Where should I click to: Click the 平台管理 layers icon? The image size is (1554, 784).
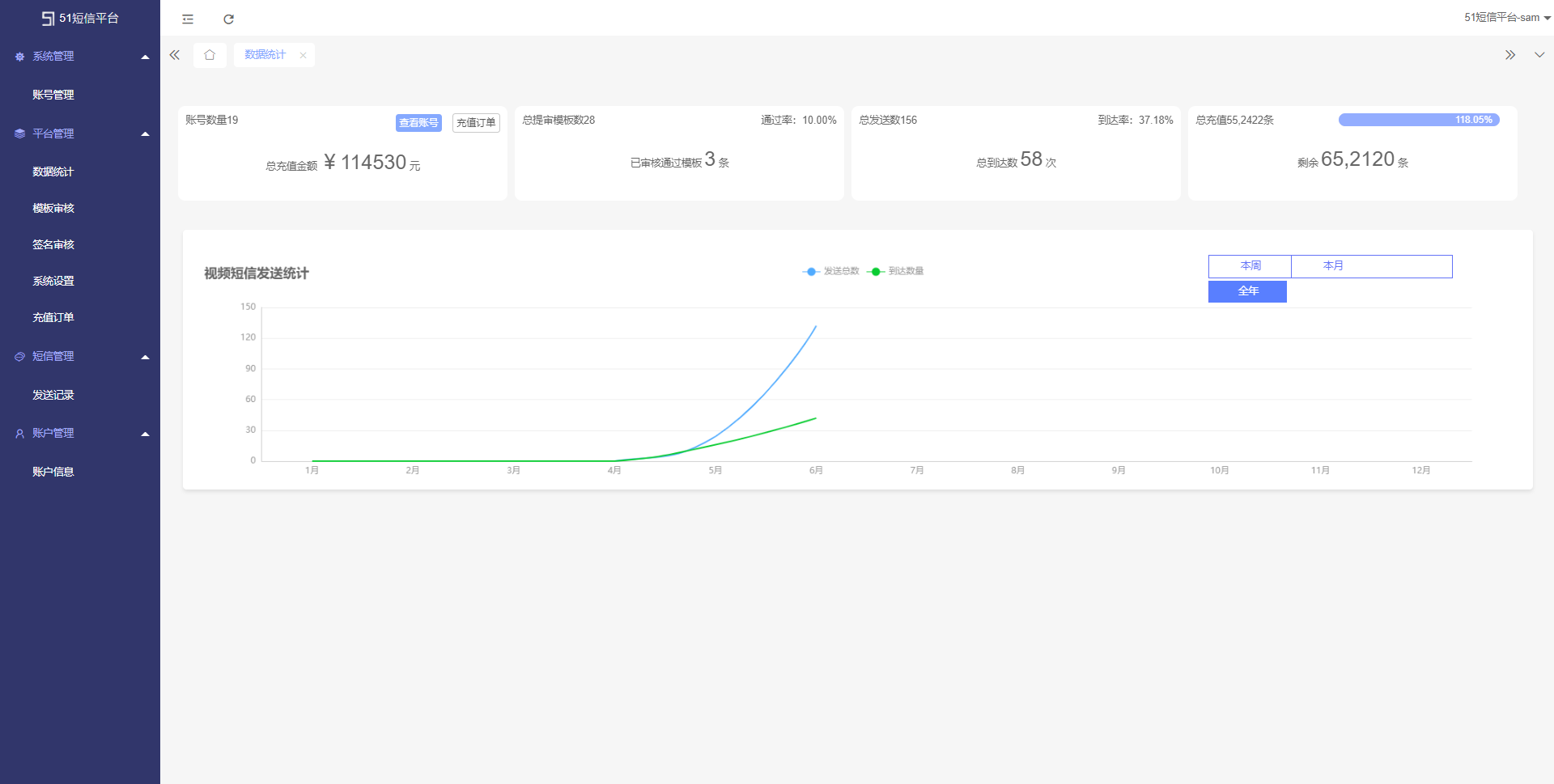(19, 133)
